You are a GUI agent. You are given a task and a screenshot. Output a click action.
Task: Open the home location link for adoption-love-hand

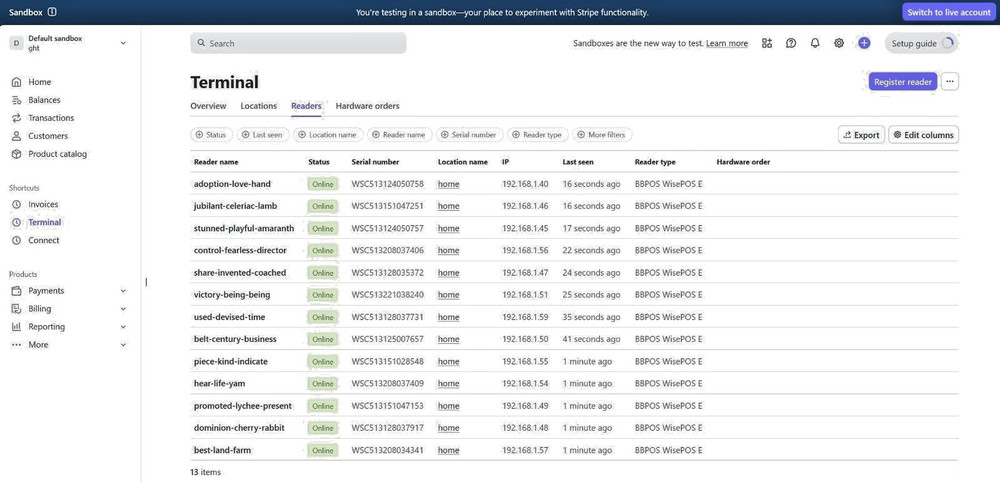448,184
